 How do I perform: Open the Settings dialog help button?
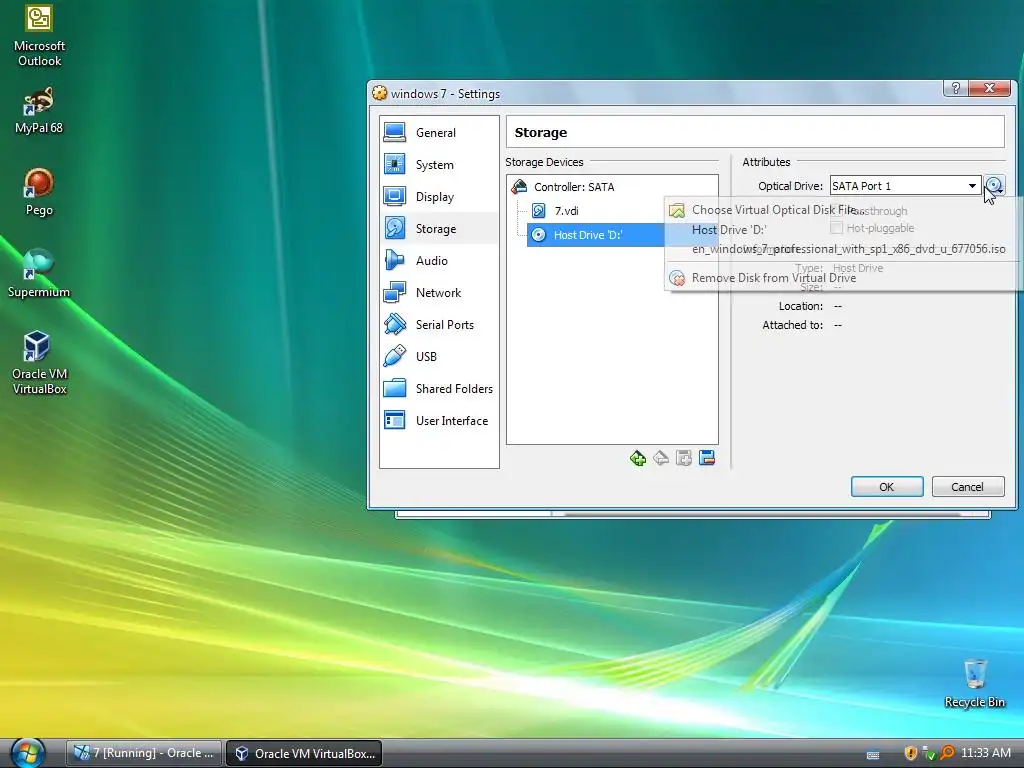coord(955,88)
